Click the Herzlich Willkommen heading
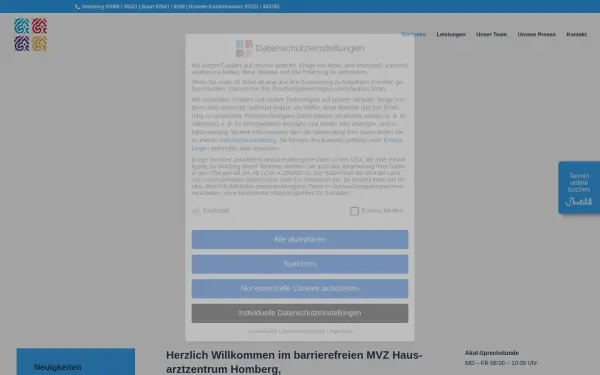The height and width of the screenshot is (375, 600). tap(294, 362)
